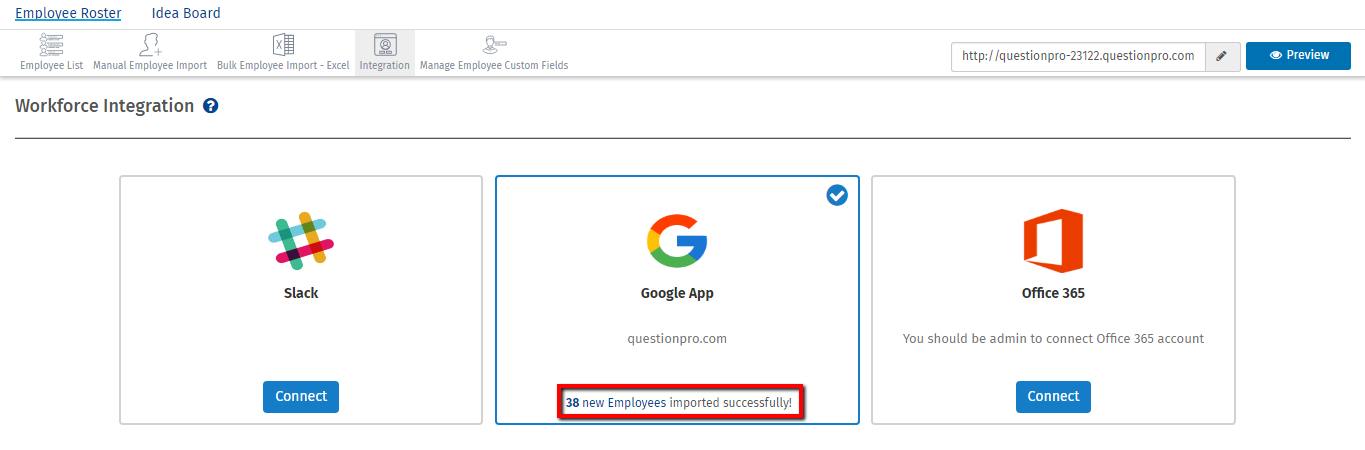Toggle the Google App selected checkmark
This screenshot has height=450, width=1365.
[x=837, y=196]
